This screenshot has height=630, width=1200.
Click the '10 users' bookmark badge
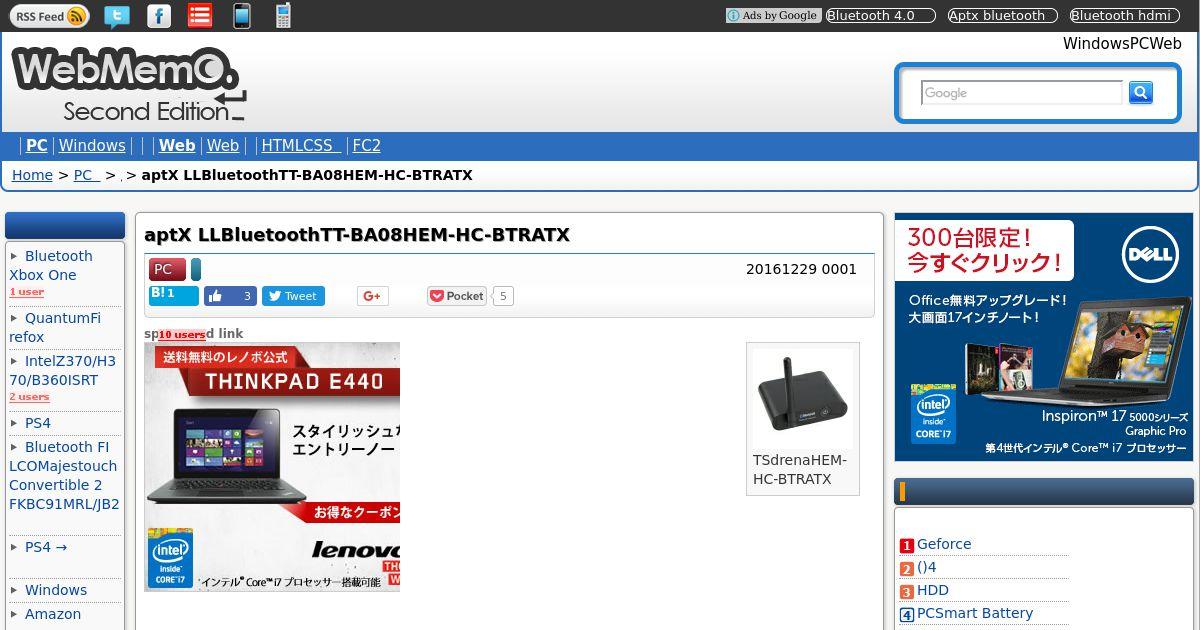click(x=182, y=335)
